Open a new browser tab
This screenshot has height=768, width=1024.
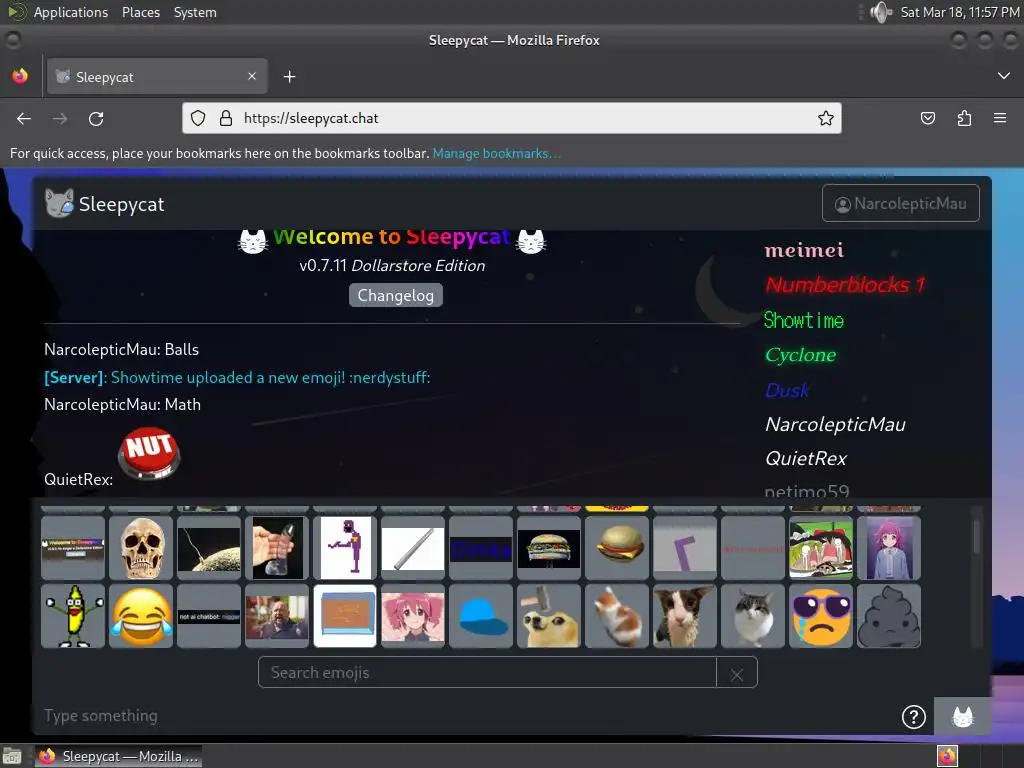pos(289,77)
